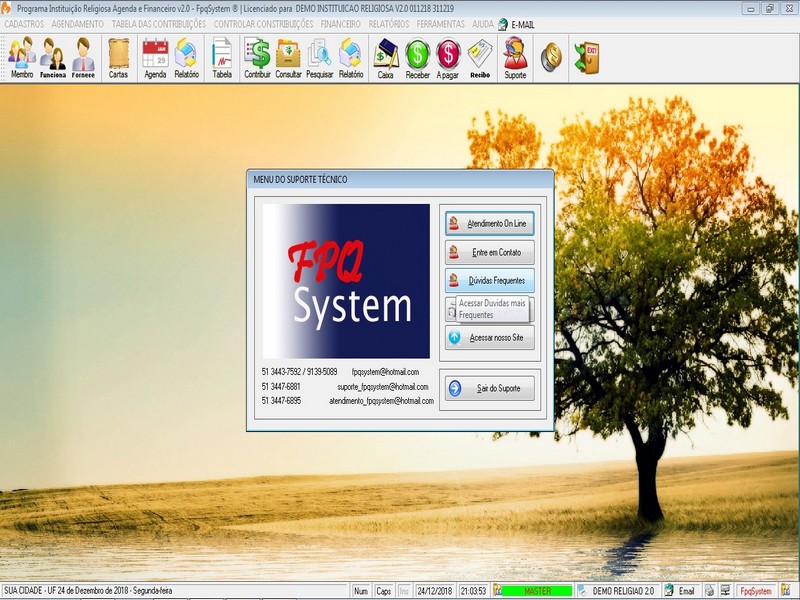Viewport: 800px width, 600px height.
Task: Click the icon left of MASTER in the status bar
Action: click(497, 590)
